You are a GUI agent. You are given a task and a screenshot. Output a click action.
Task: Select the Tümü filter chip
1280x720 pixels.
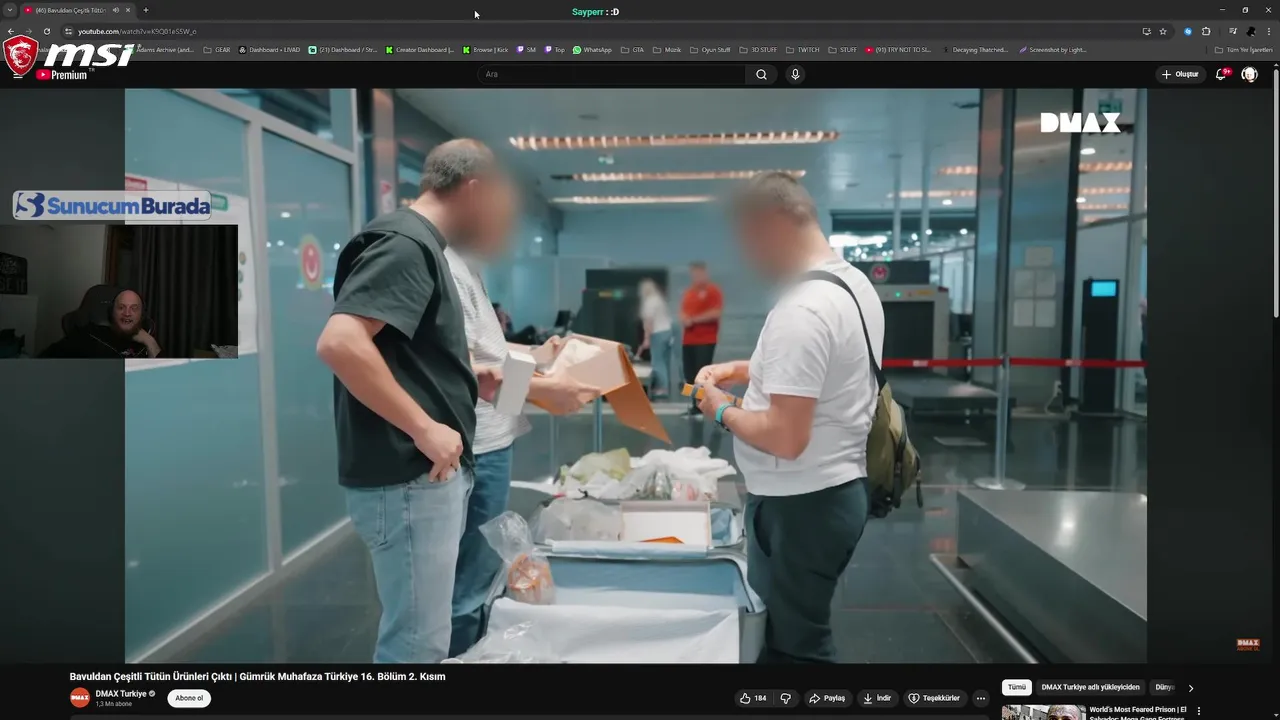[1017, 687]
